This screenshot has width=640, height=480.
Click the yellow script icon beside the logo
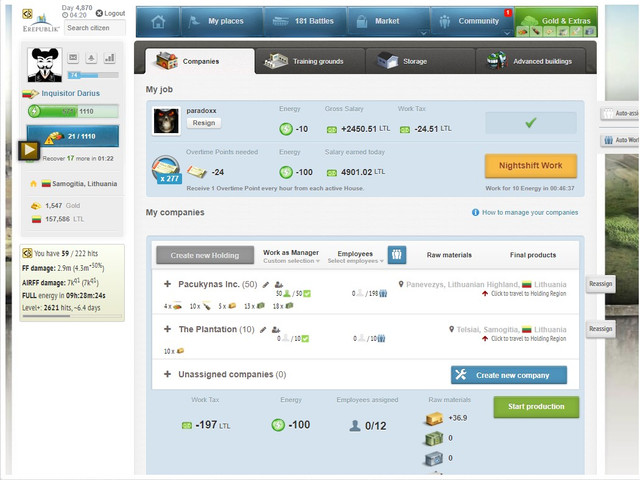pyautogui.click(x=27, y=14)
